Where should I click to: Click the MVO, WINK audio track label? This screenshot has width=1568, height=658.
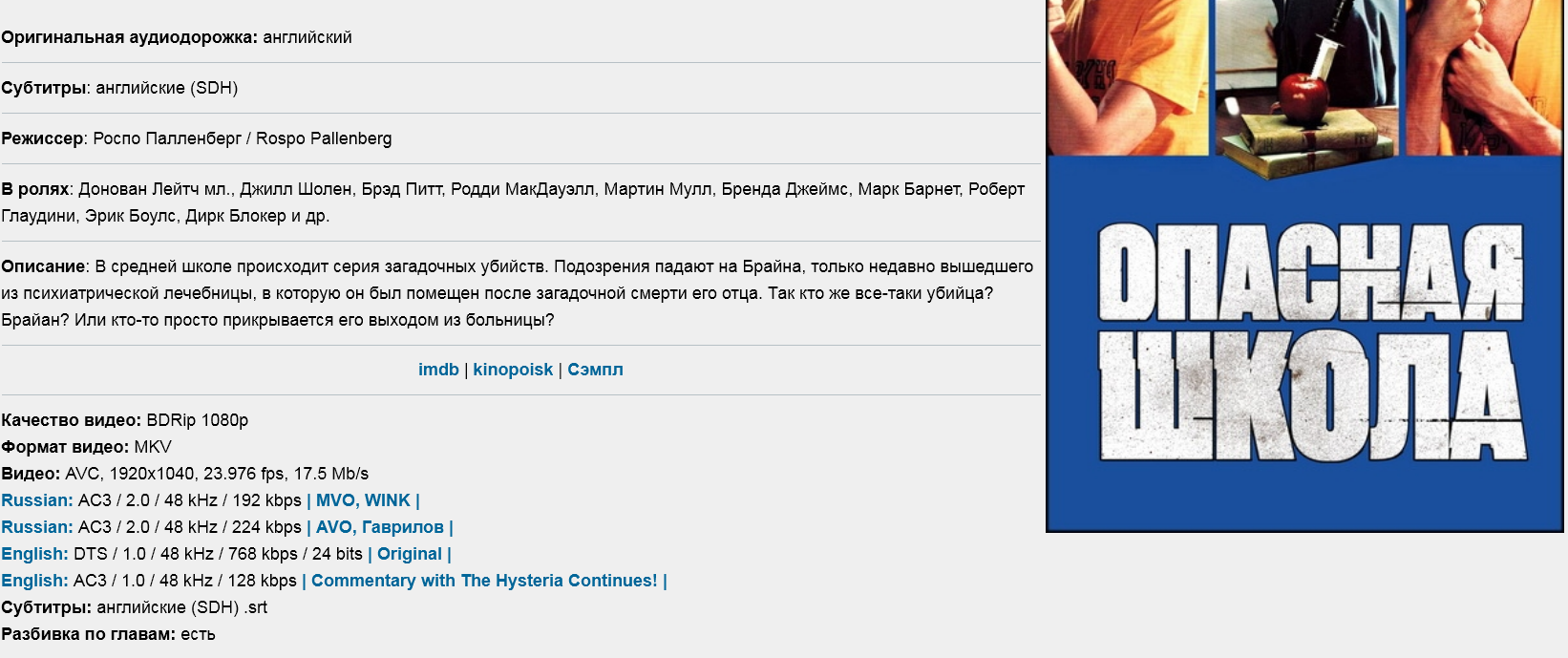363,500
